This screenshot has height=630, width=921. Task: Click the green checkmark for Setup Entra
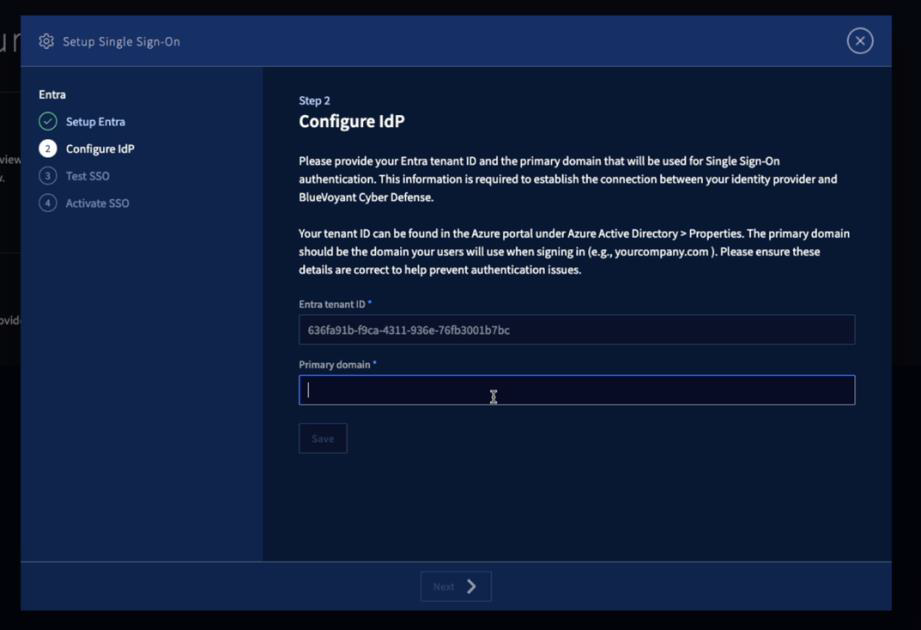tap(48, 122)
